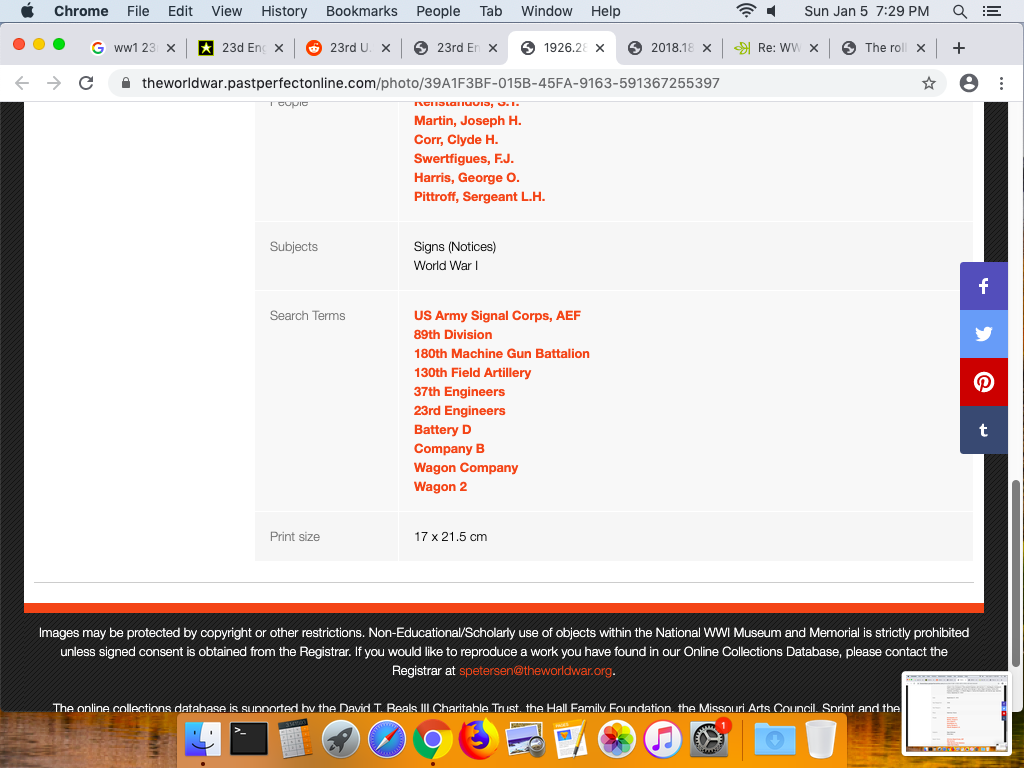The width and height of the screenshot is (1024, 768).
Task: Share on Tumblr via side icon
Action: pos(984,430)
